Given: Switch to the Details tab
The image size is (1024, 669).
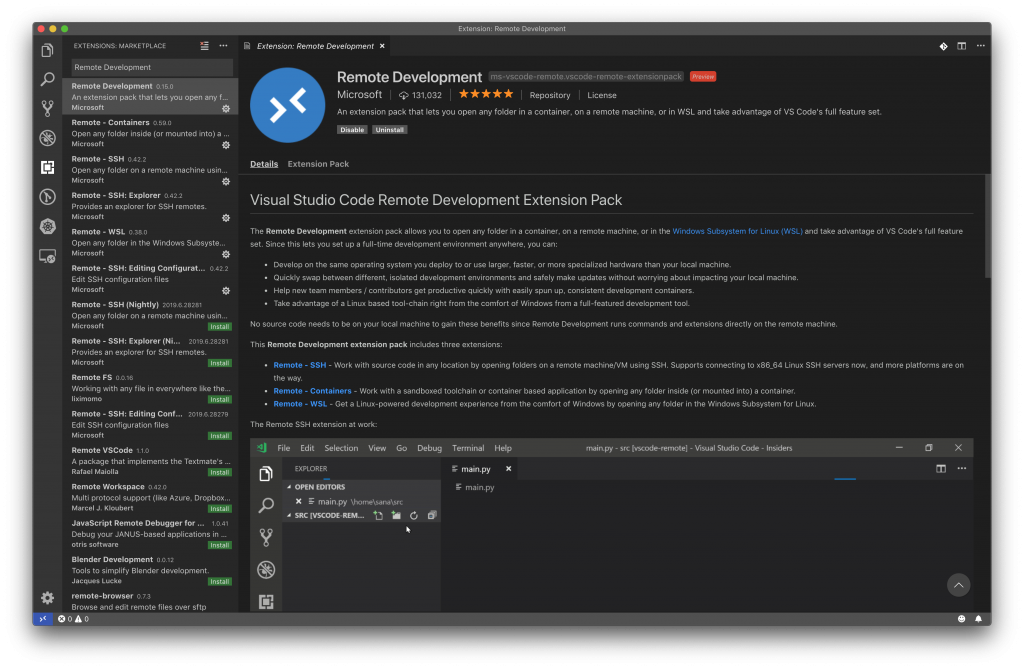Looking at the screenshot, I should coord(264,164).
